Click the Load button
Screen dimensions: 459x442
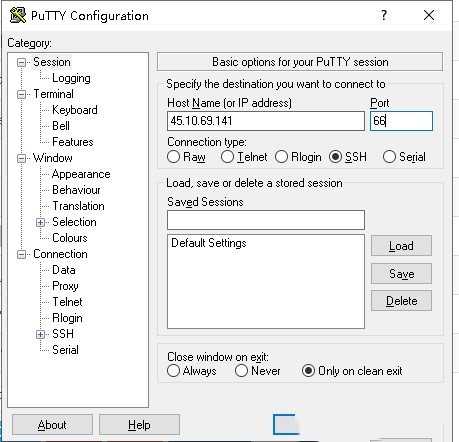pyautogui.click(x=401, y=246)
